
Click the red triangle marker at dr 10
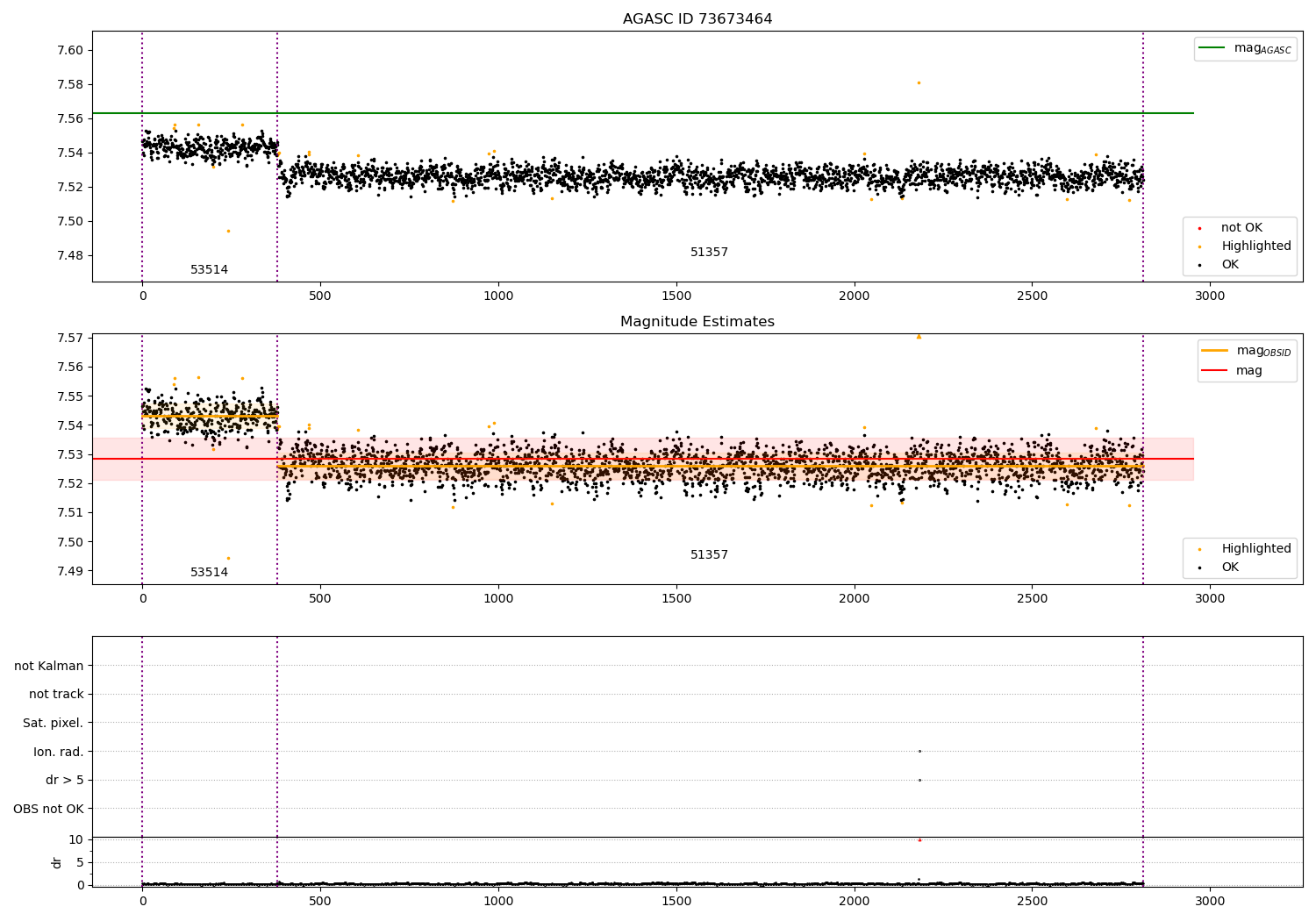tap(919, 839)
